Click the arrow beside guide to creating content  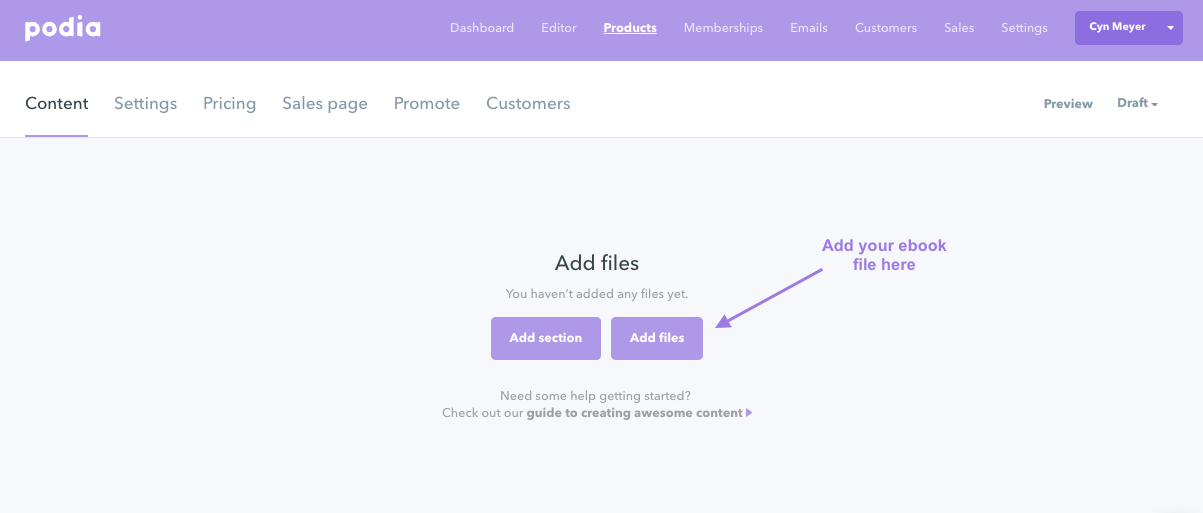tap(749, 413)
